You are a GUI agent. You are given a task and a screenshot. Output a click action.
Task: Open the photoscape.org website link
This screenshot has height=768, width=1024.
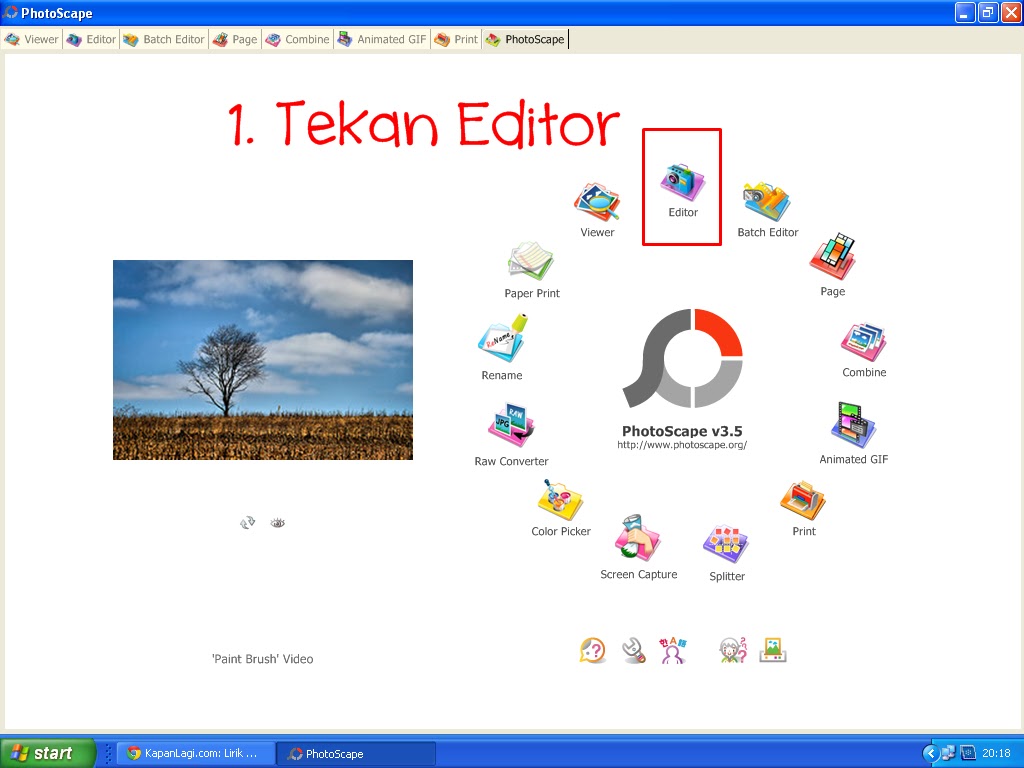[x=682, y=445]
